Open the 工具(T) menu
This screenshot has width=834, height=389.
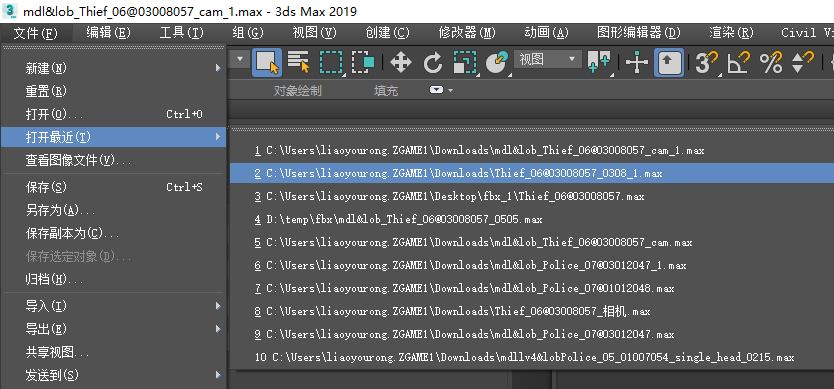click(x=181, y=33)
